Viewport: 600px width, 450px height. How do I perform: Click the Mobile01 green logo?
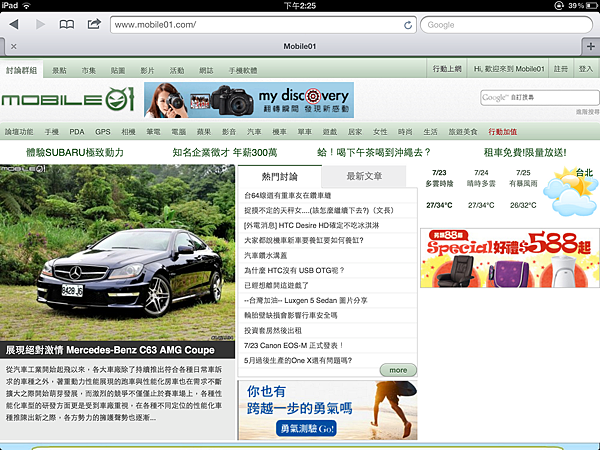pos(68,99)
